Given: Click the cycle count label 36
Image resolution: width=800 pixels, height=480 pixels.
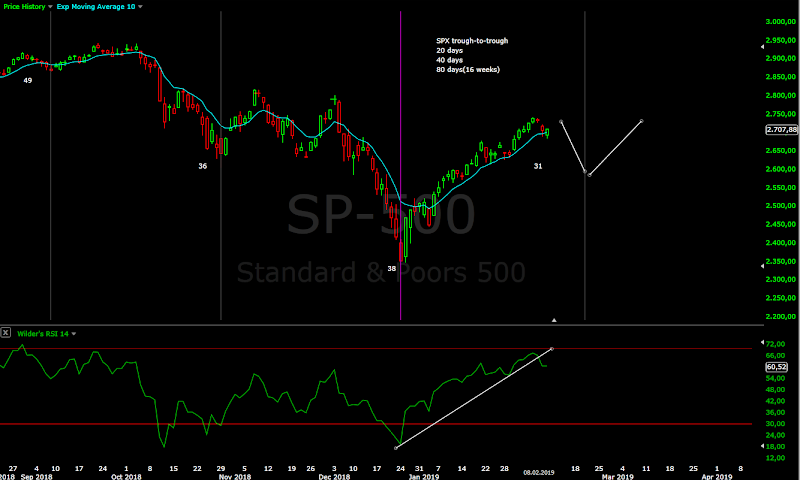Looking at the screenshot, I should coord(203,166).
